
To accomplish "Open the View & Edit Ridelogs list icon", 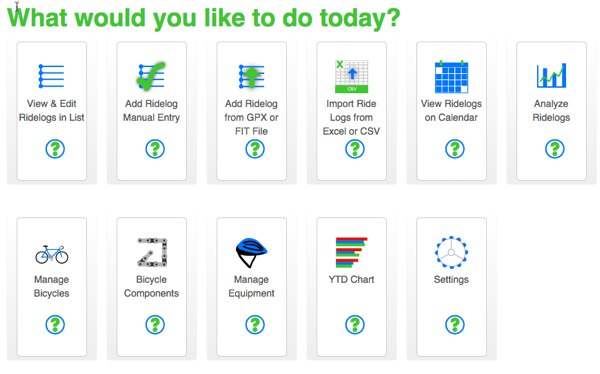I will click(51, 76).
